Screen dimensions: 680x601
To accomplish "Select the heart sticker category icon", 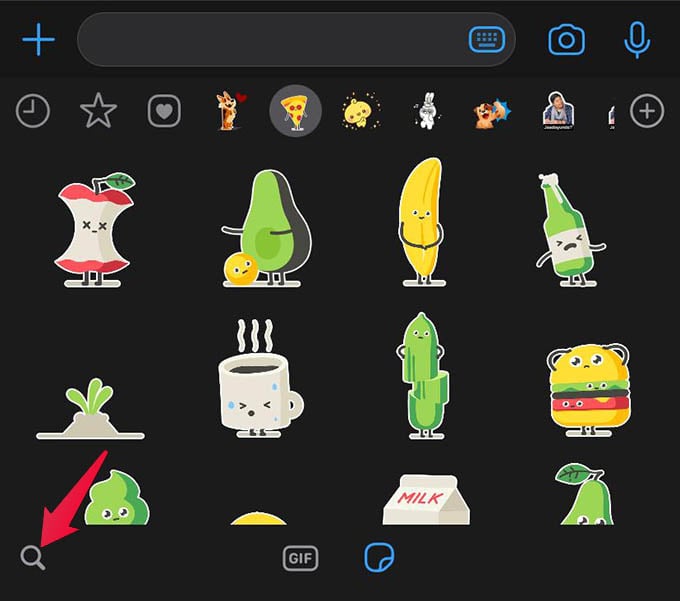I will tap(164, 111).
